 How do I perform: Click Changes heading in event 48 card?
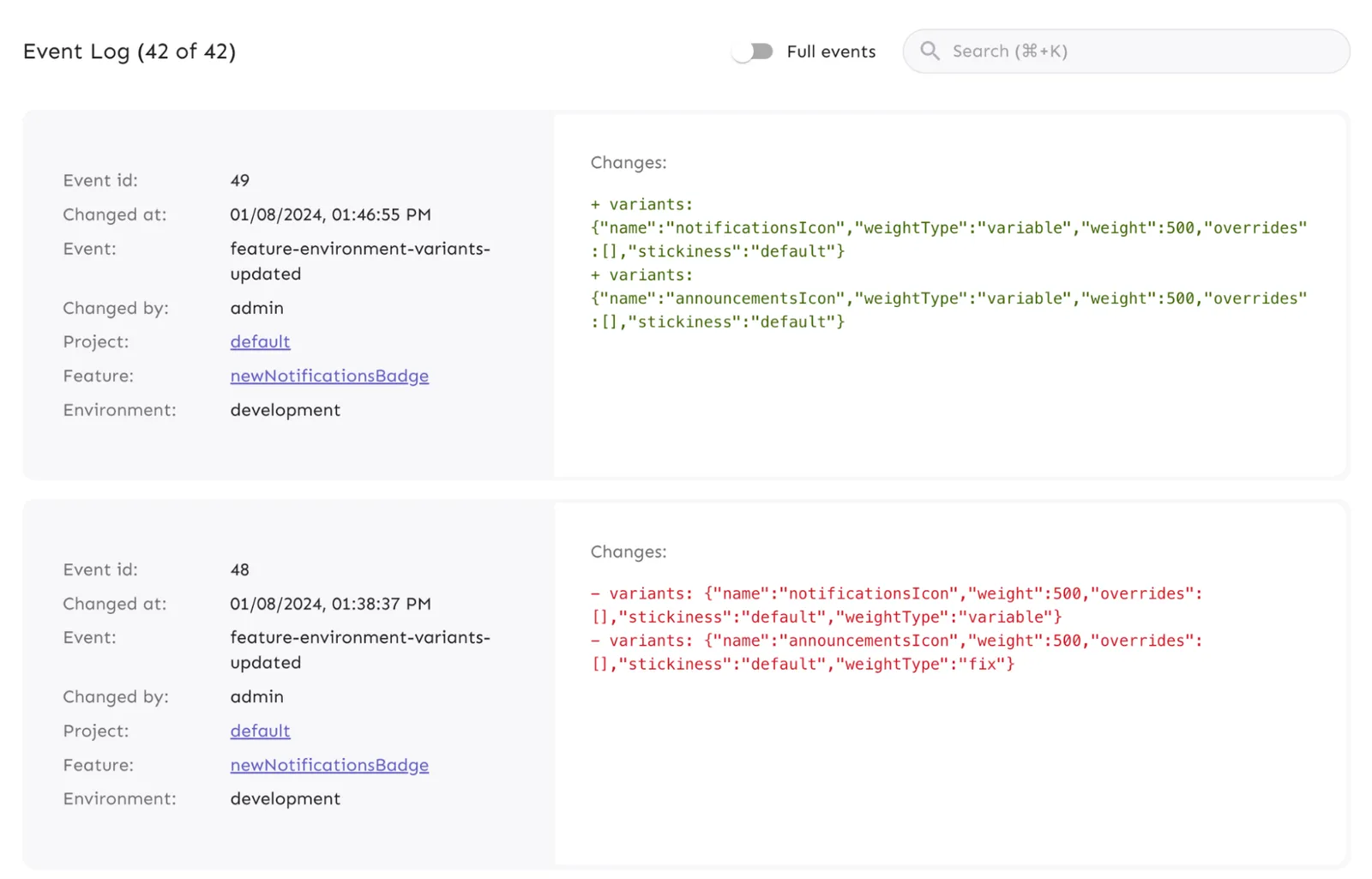coord(629,551)
